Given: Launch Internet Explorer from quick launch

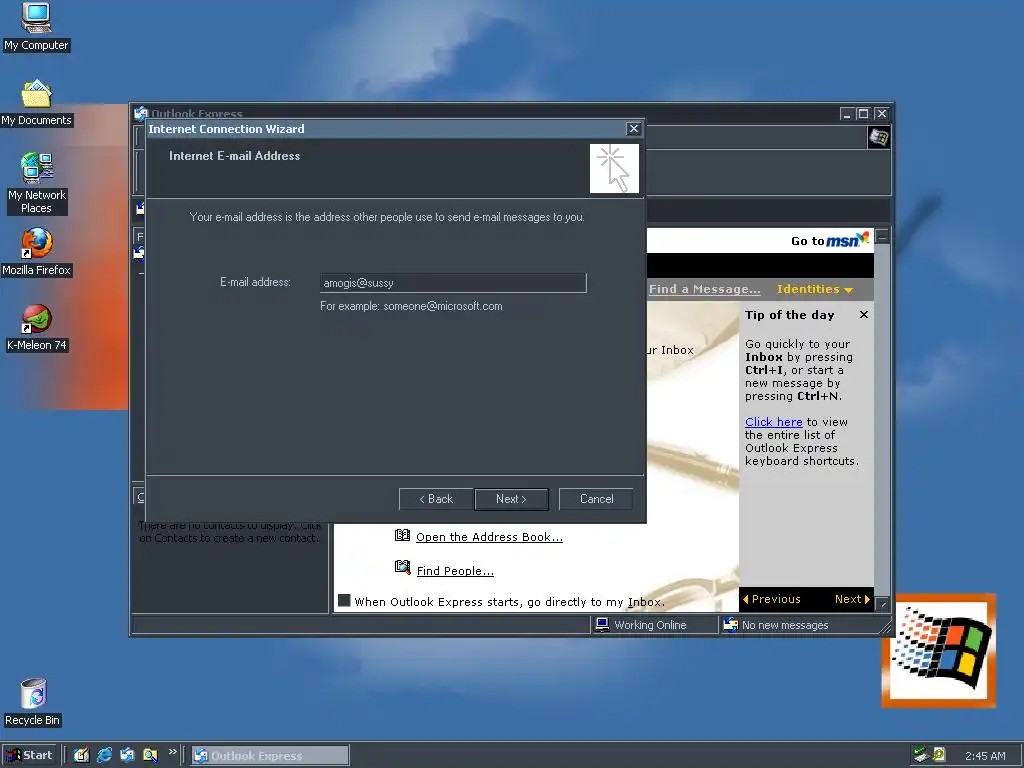Looking at the screenshot, I should click(104, 755).
